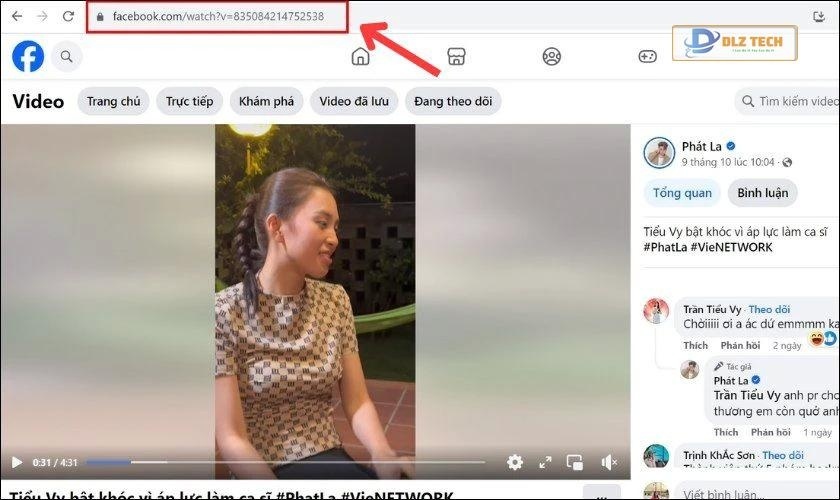
Task: Open Marketplace via storefront icon
Action: (456, 56)
